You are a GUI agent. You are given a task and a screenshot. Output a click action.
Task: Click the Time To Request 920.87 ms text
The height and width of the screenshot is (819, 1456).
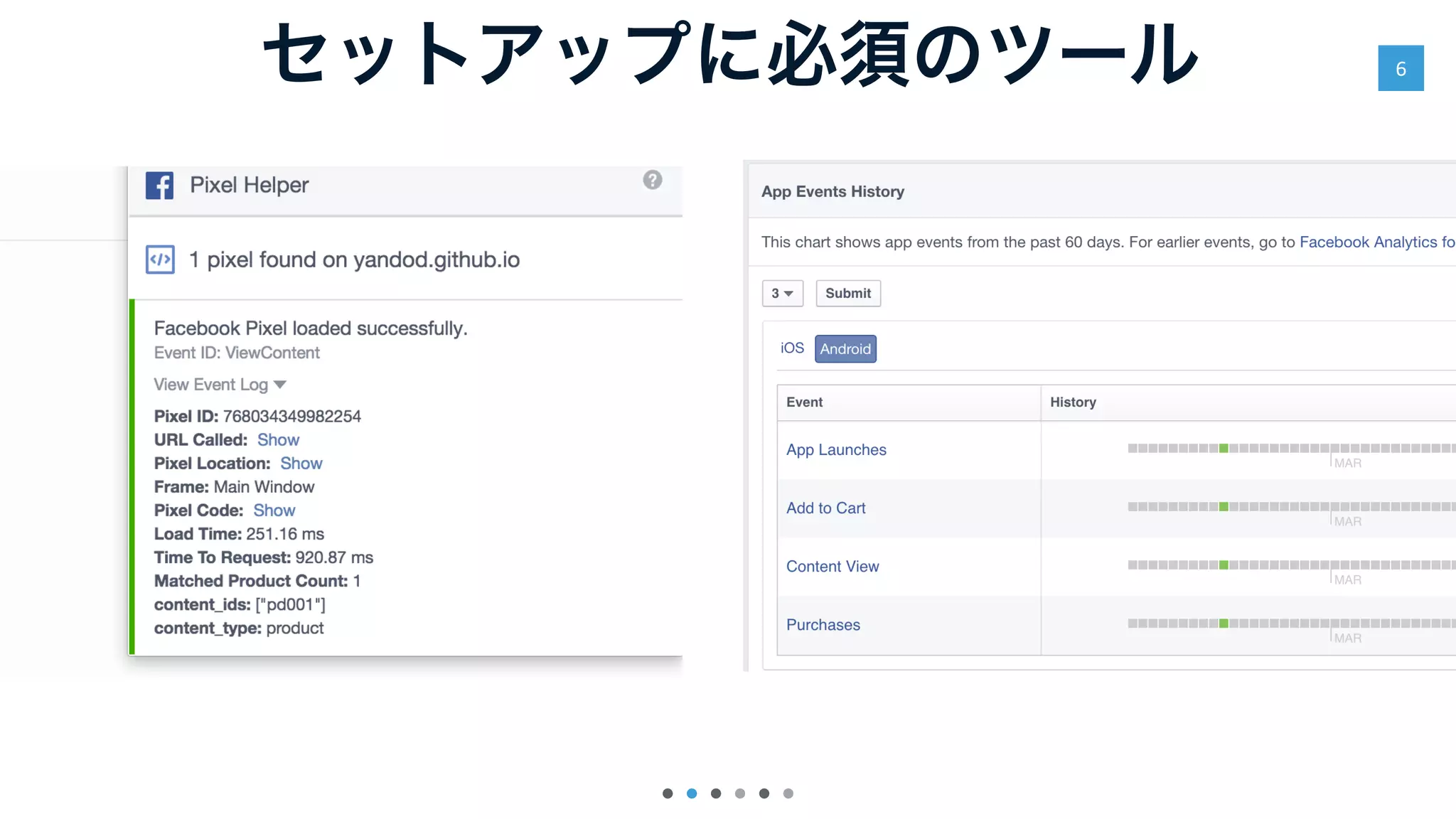point(264,558)
